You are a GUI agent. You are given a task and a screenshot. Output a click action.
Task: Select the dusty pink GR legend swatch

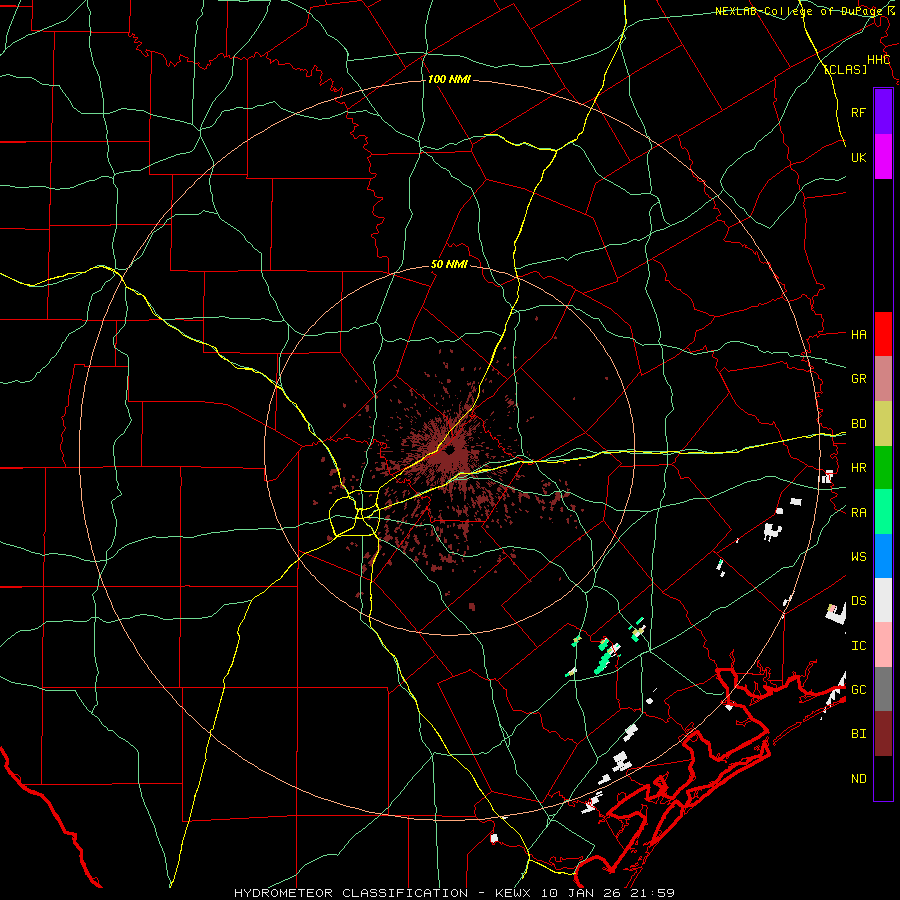coord(883,379)
